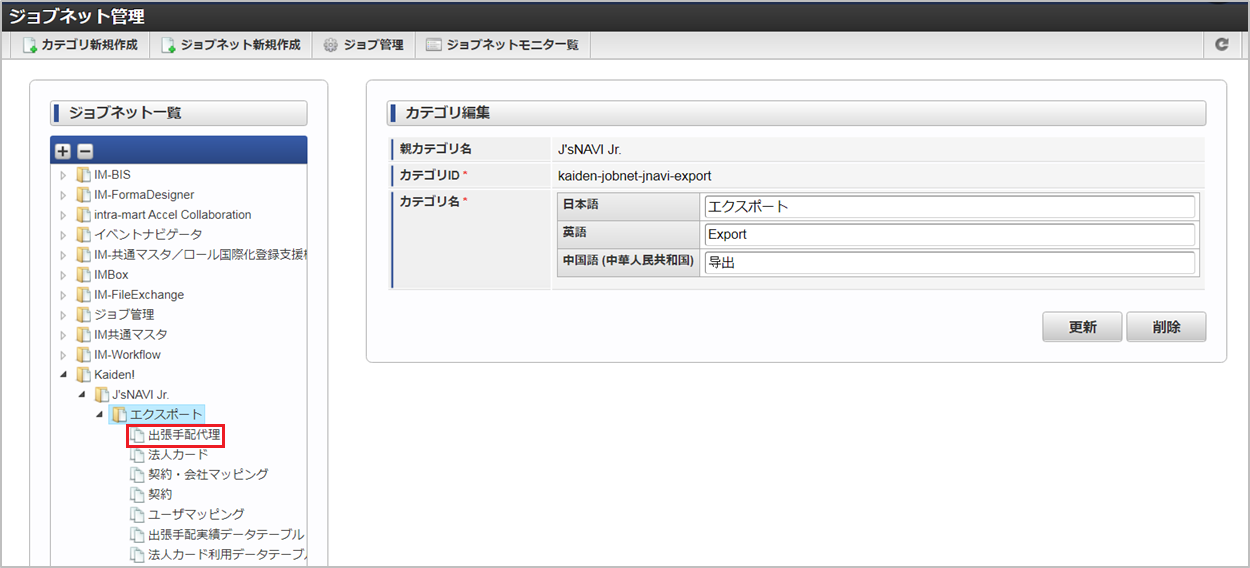This screenshot has width=1250, height=568.
Task: Click folder icon beside ジョブ管理 tree node
Action: click(x=83, y=315)
